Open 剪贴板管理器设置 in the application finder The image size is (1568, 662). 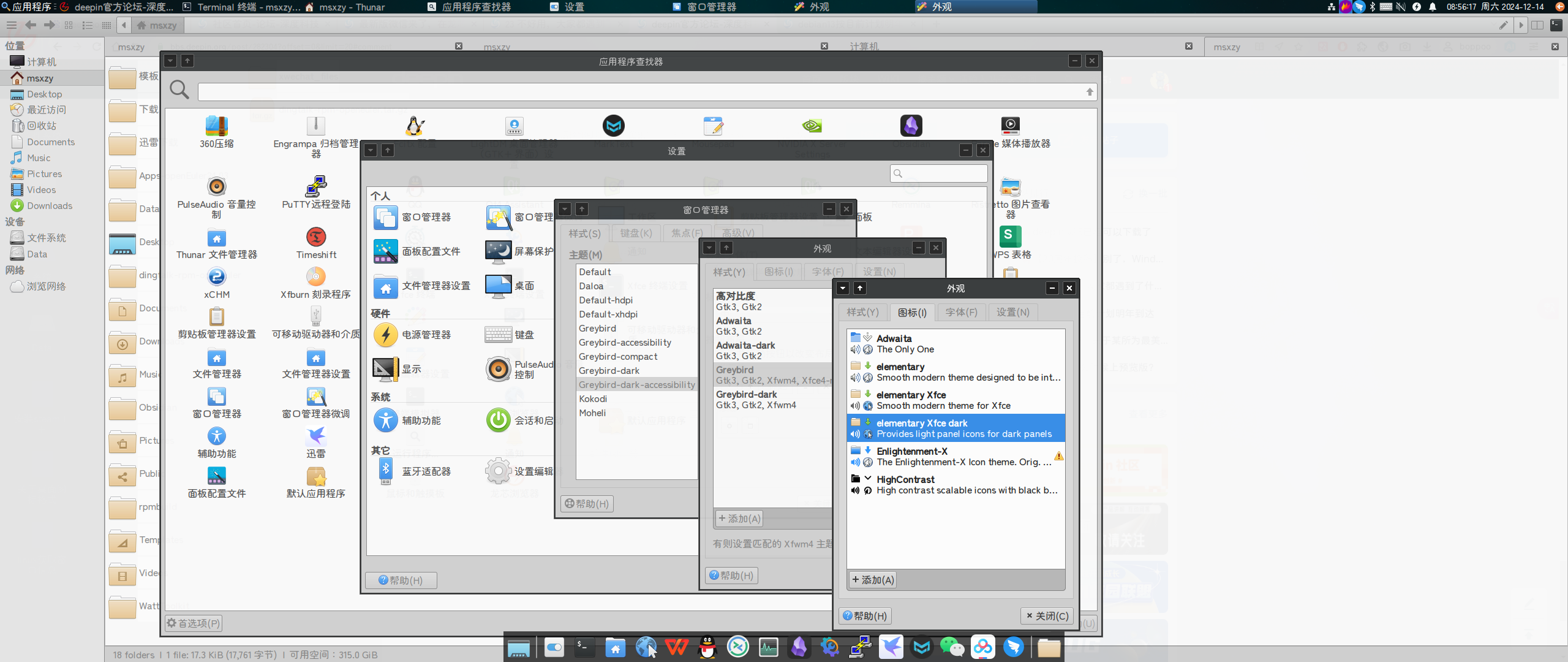pyautogui.click(x=216, y=323)
